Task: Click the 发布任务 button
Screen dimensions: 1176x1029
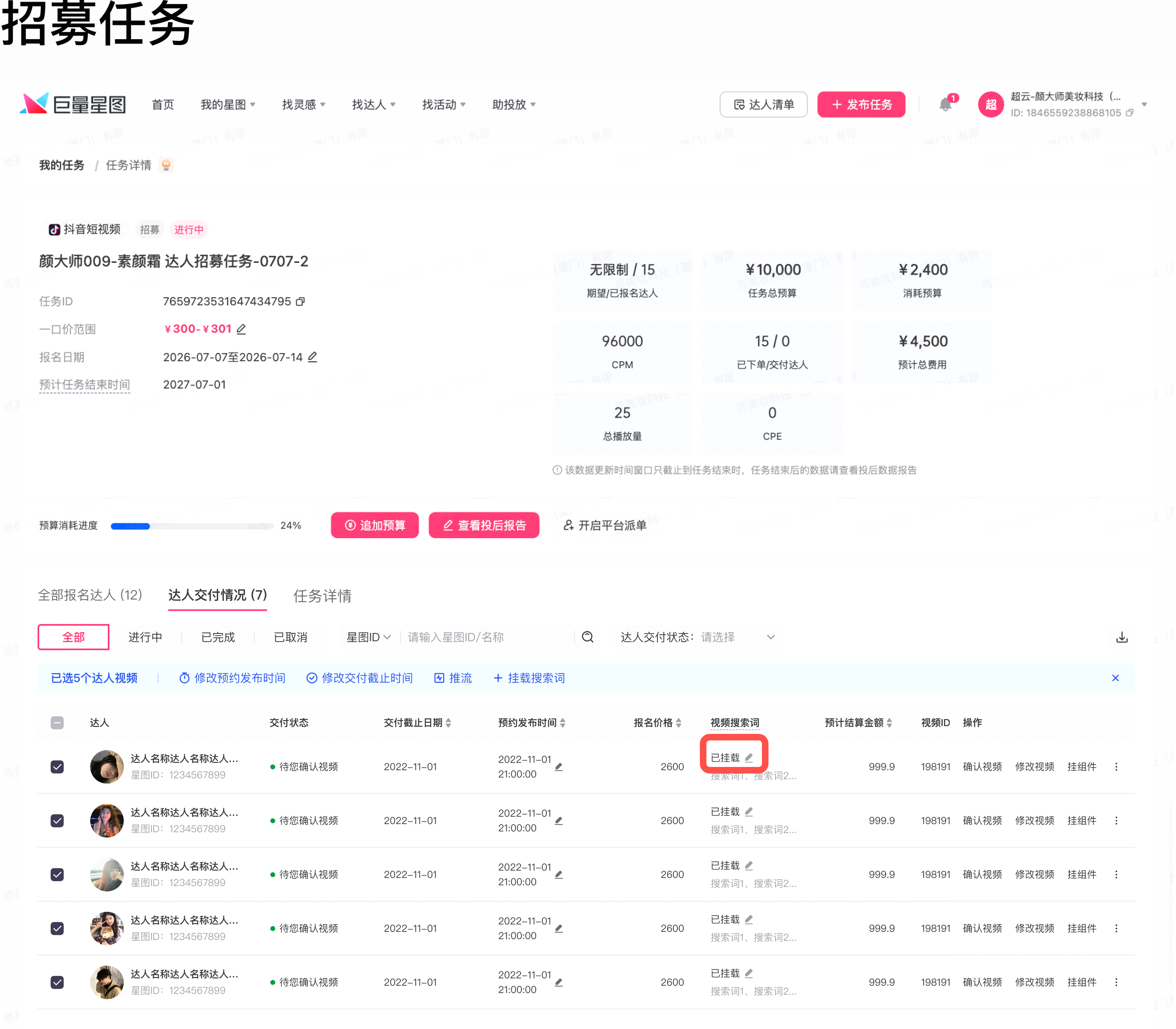Action: (x=861, y=104)
